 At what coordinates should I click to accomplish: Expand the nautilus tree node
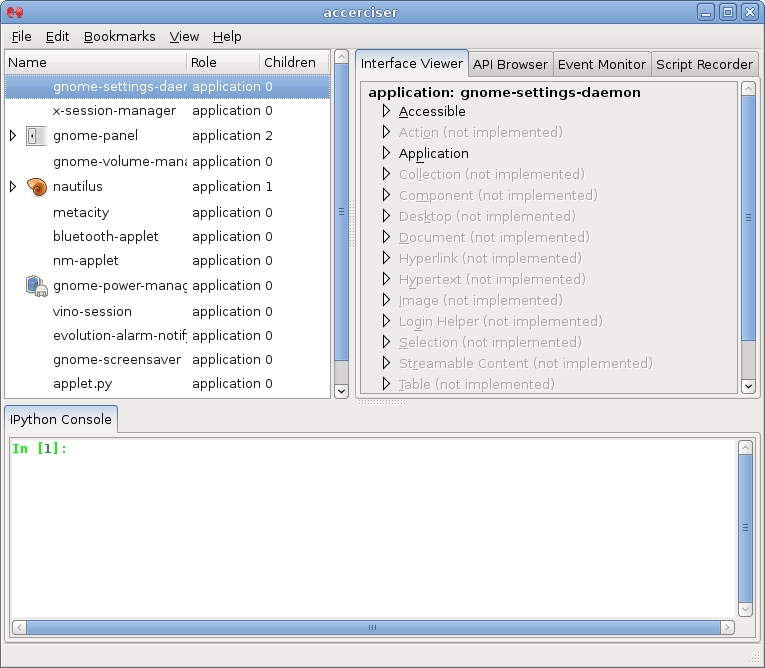point(13,187)
